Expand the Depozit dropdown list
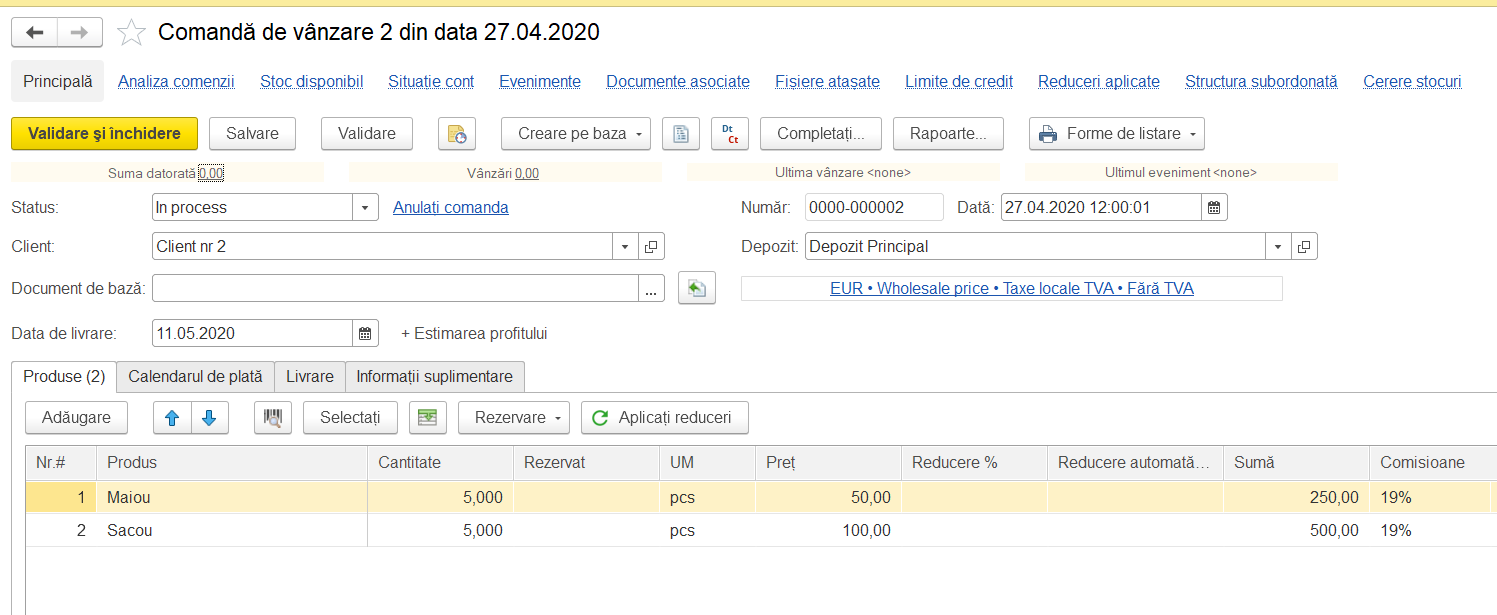 tap(1279, 246)
